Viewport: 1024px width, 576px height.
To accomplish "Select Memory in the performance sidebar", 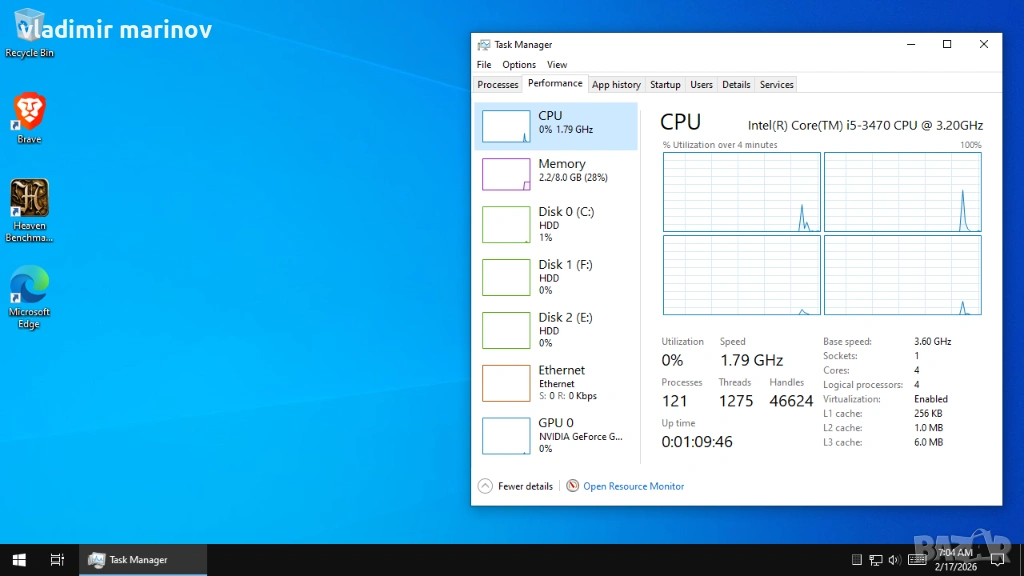I will pyautogui.click(x=556, y=171).
